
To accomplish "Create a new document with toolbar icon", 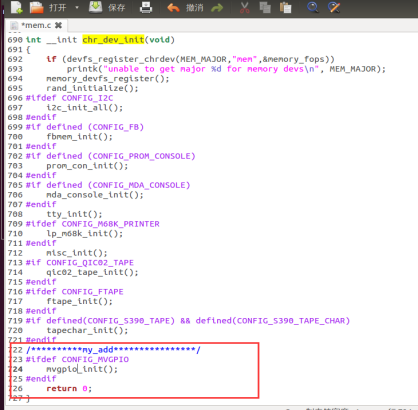I will point(16,7).
